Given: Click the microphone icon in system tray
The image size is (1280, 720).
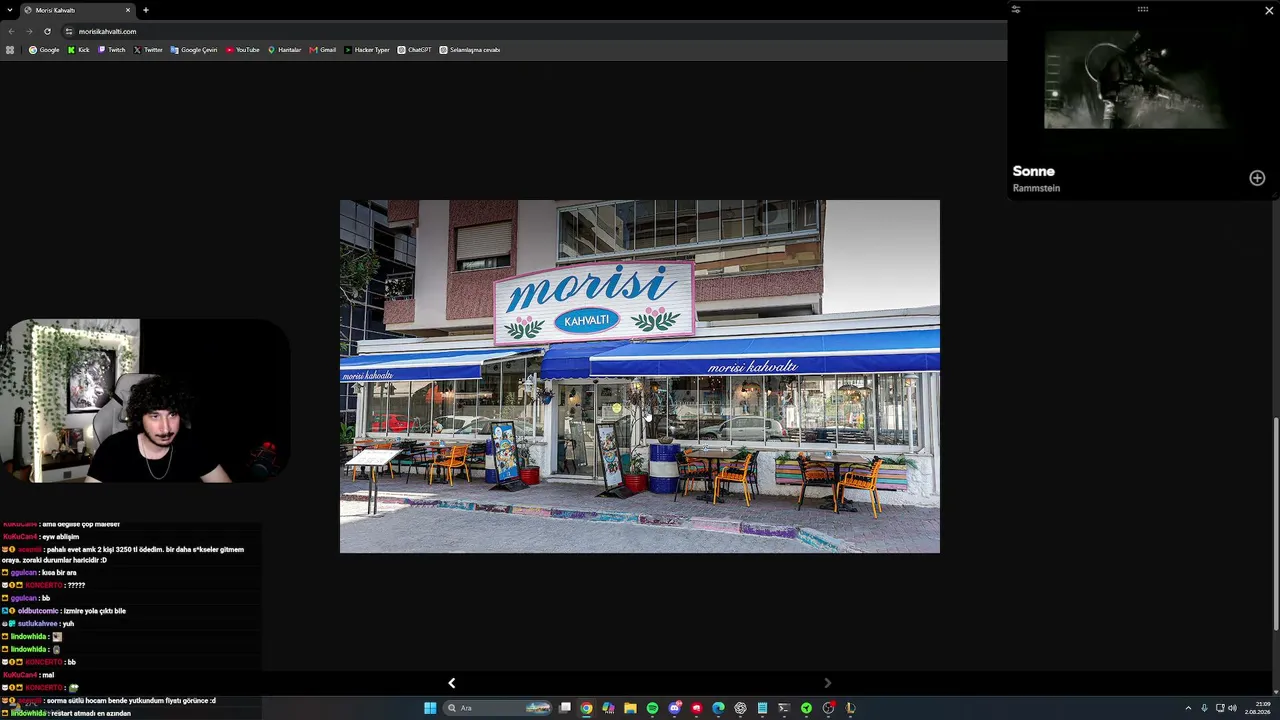Looking at the screenshot, I should pyautogui.click(x=1204, y=708).
